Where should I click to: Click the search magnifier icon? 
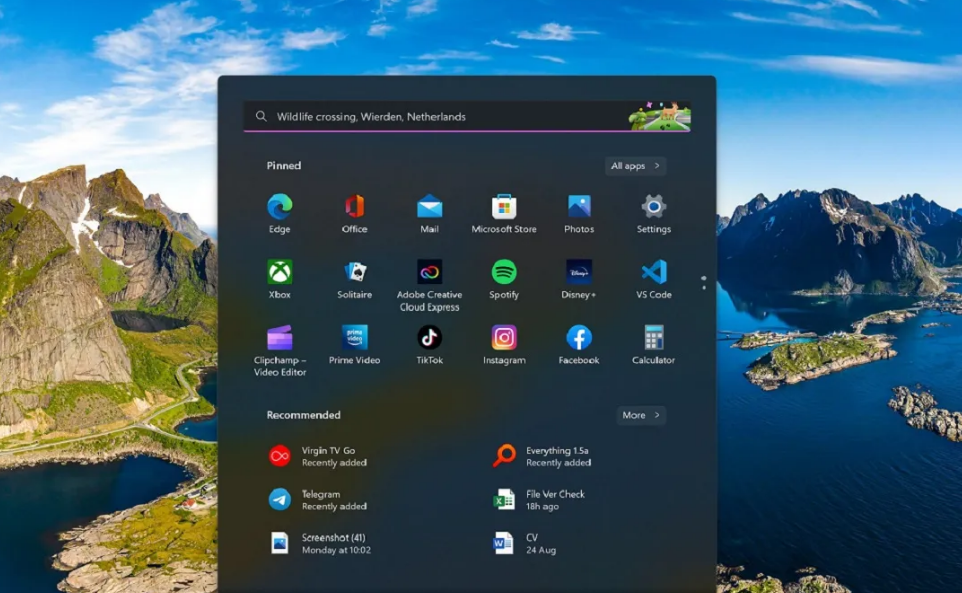pos(261,116)
